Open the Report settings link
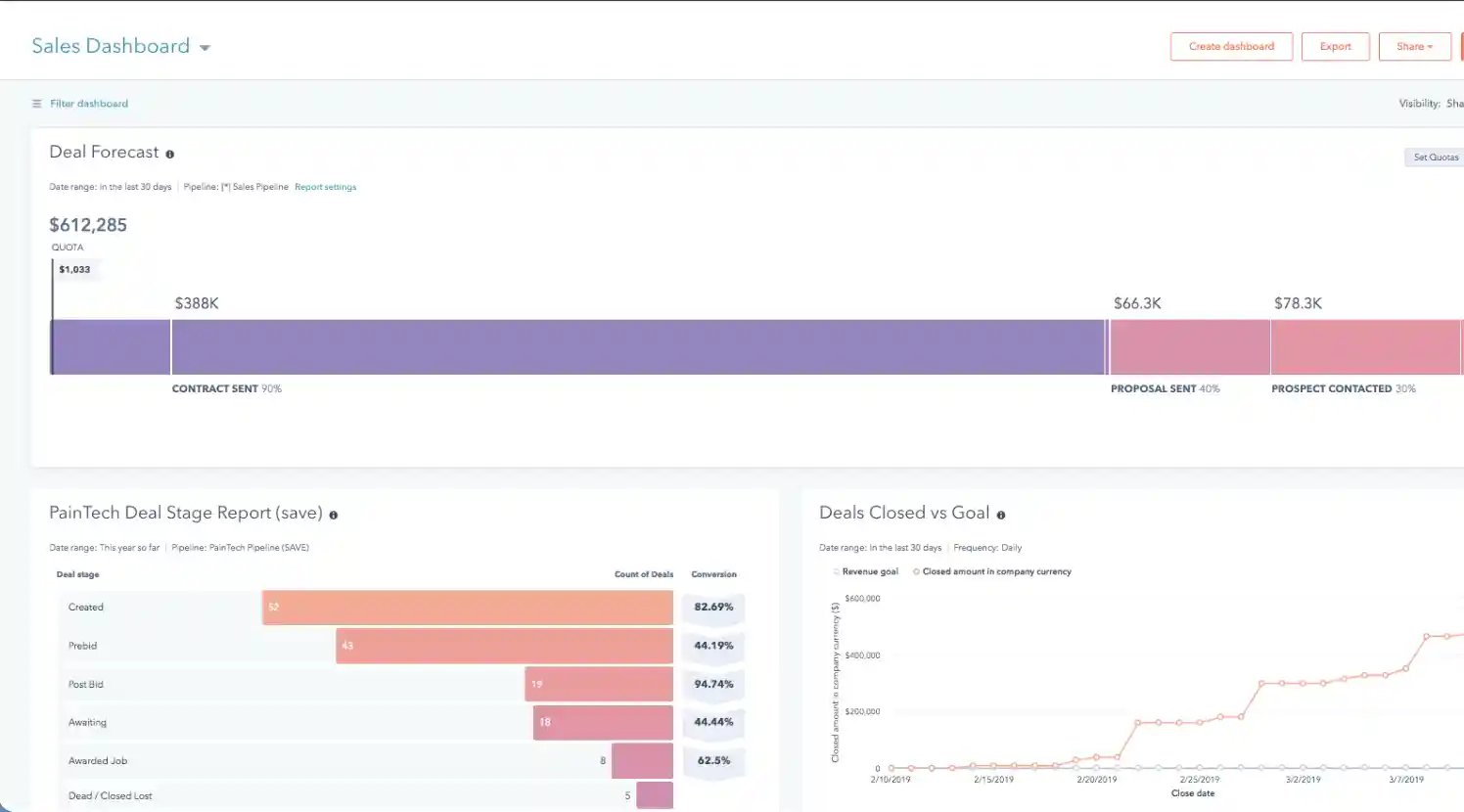The width and height of the screenshot is (1464, 812). pos(325,187)
